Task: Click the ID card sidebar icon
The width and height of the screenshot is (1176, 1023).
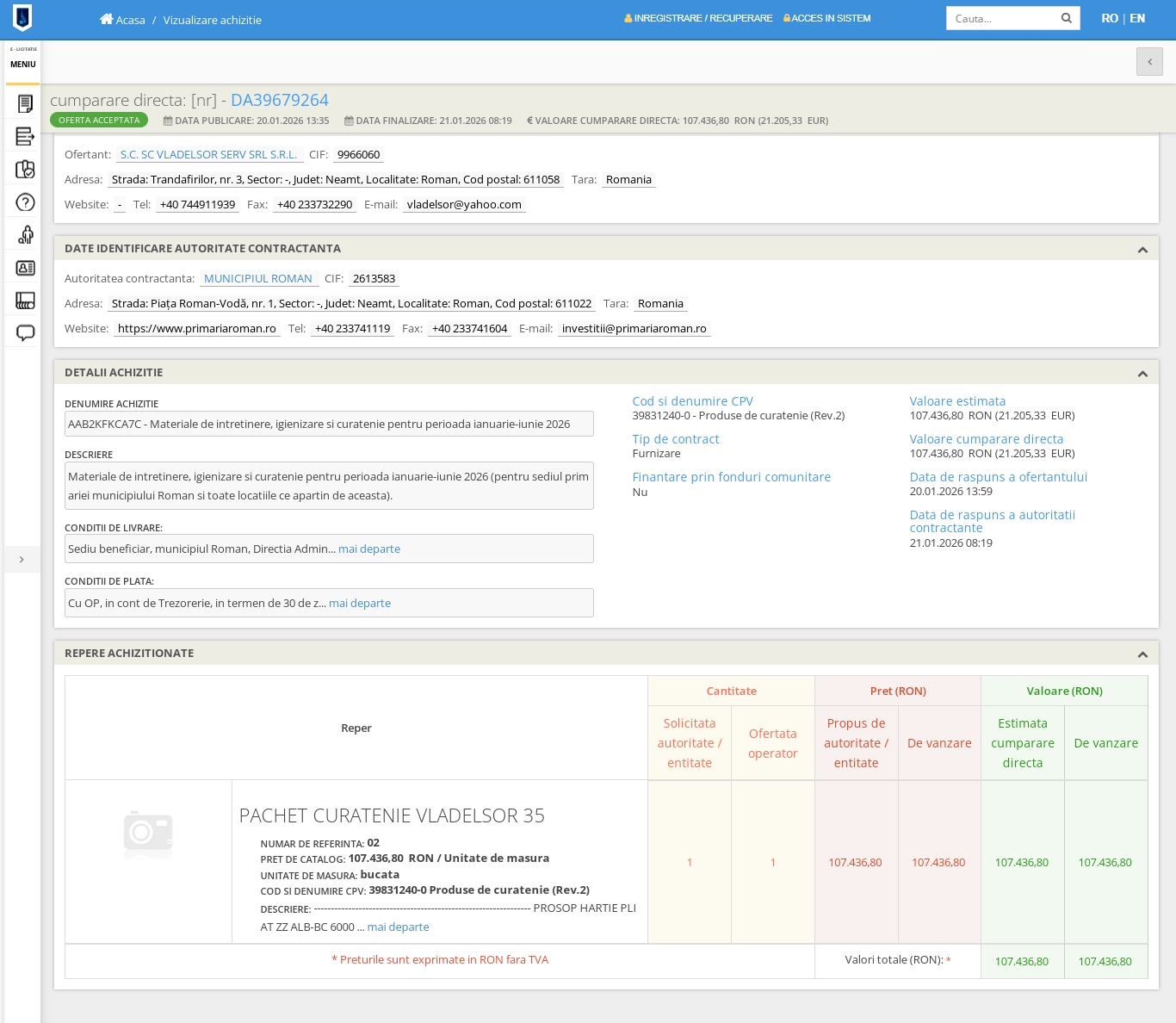Action: [25, 268]
